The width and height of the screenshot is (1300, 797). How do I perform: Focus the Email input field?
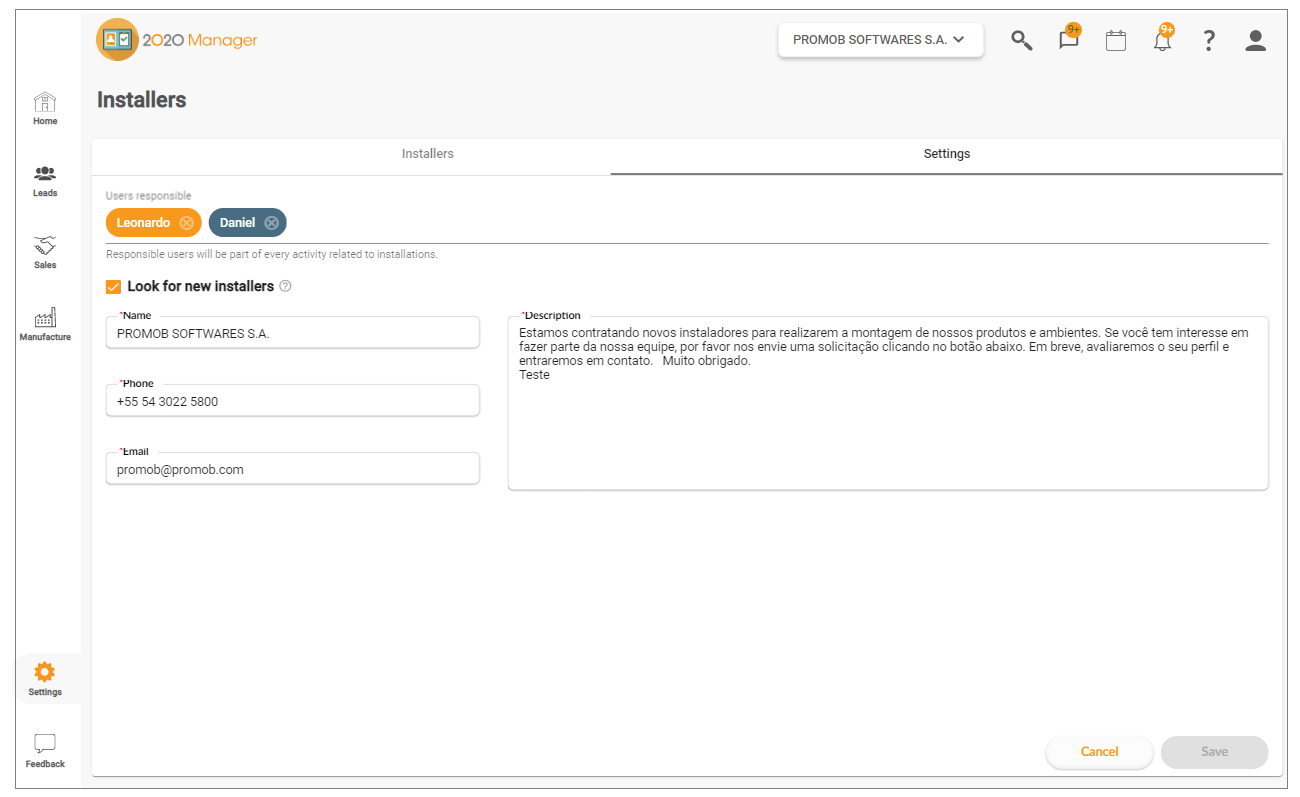pyautogui.click(x=292, y=469)
